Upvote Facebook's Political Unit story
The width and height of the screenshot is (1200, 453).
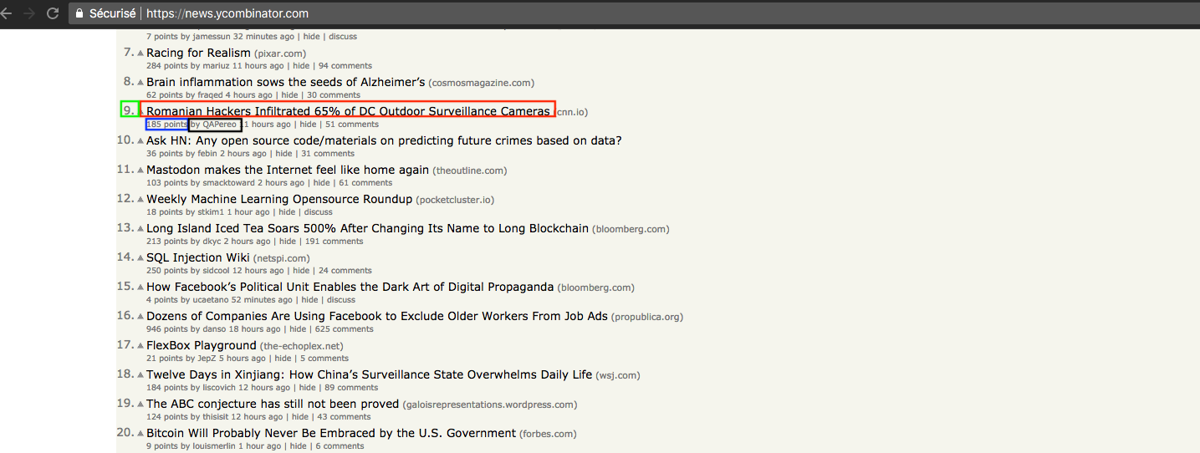(141, 287)
